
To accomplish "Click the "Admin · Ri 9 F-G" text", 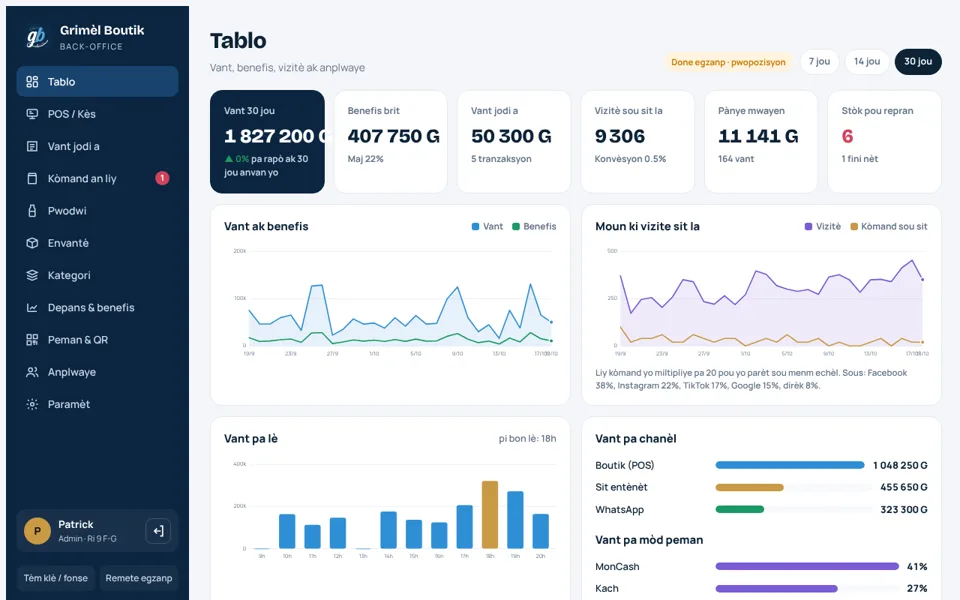I will pyautogui.click(x=88, y=539).
